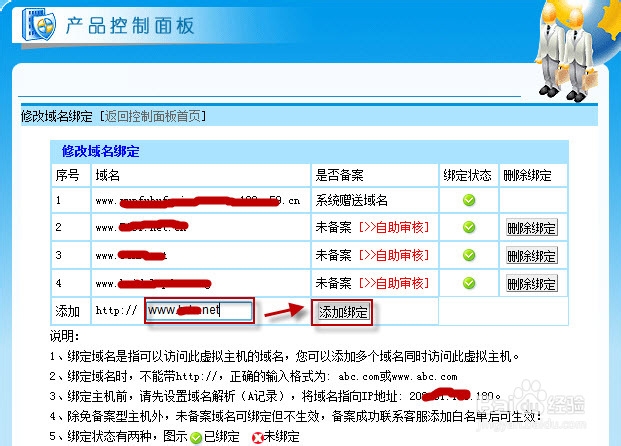Click note 3 about setting the A record
Viewport: 621px width, 446px height.
tap(275, 396)
